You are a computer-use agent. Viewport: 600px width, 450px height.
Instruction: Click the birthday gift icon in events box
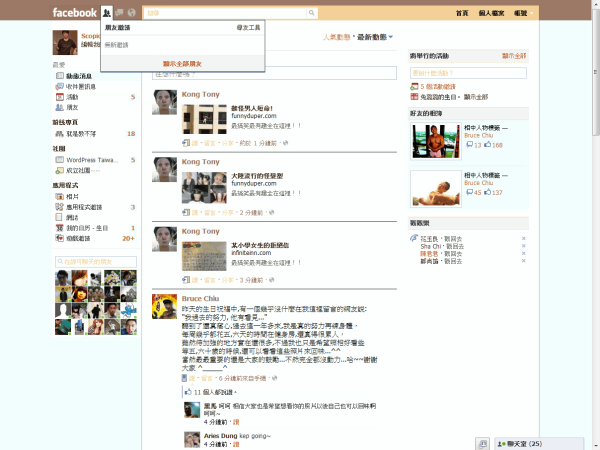point(414,96)
